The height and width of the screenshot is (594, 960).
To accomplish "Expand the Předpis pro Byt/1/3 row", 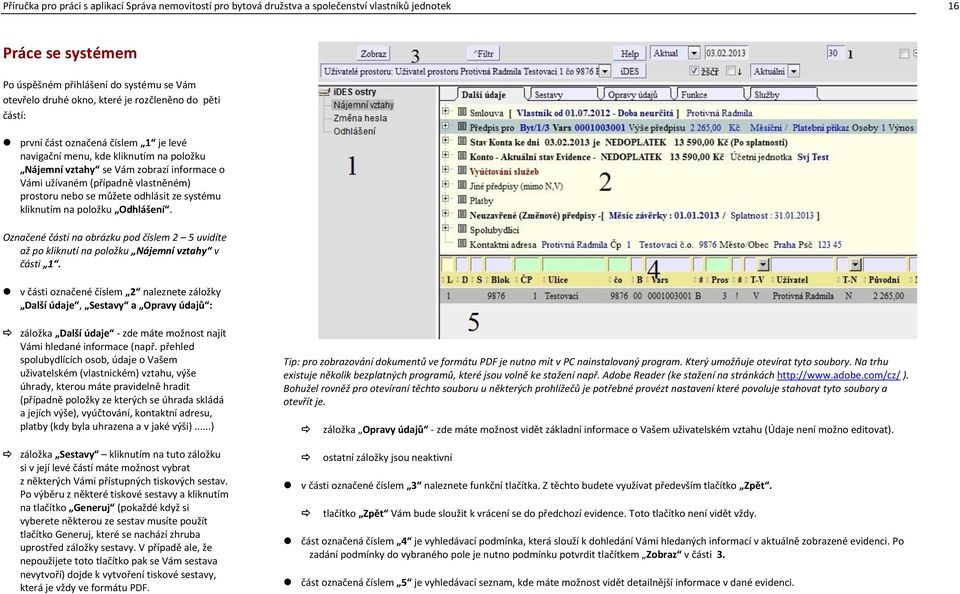I will pyautogui.click(x=446, y=126).
